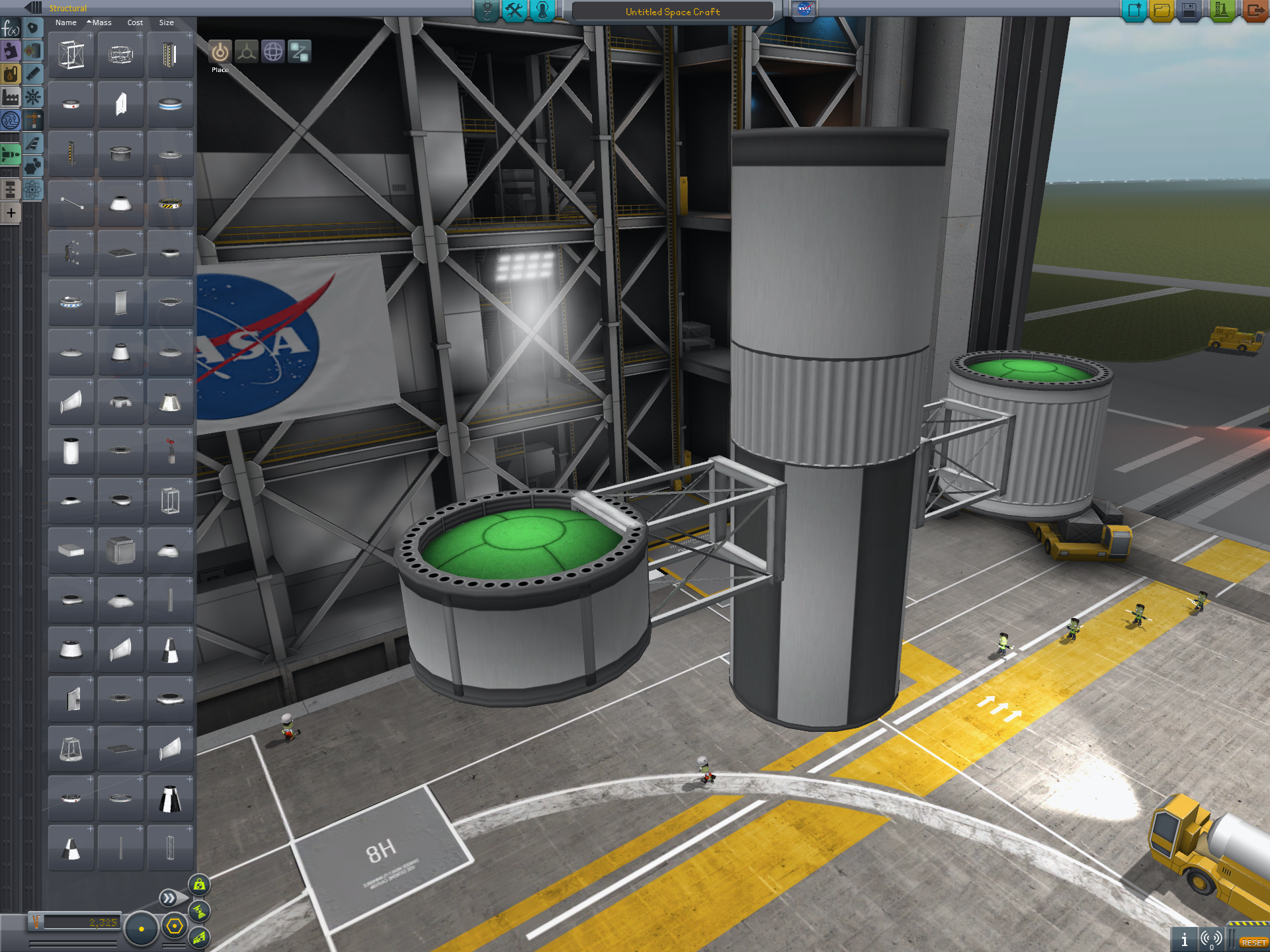Toggle the center of lift indicator
The image size is (1270, 952).
(x=200, y=937)
